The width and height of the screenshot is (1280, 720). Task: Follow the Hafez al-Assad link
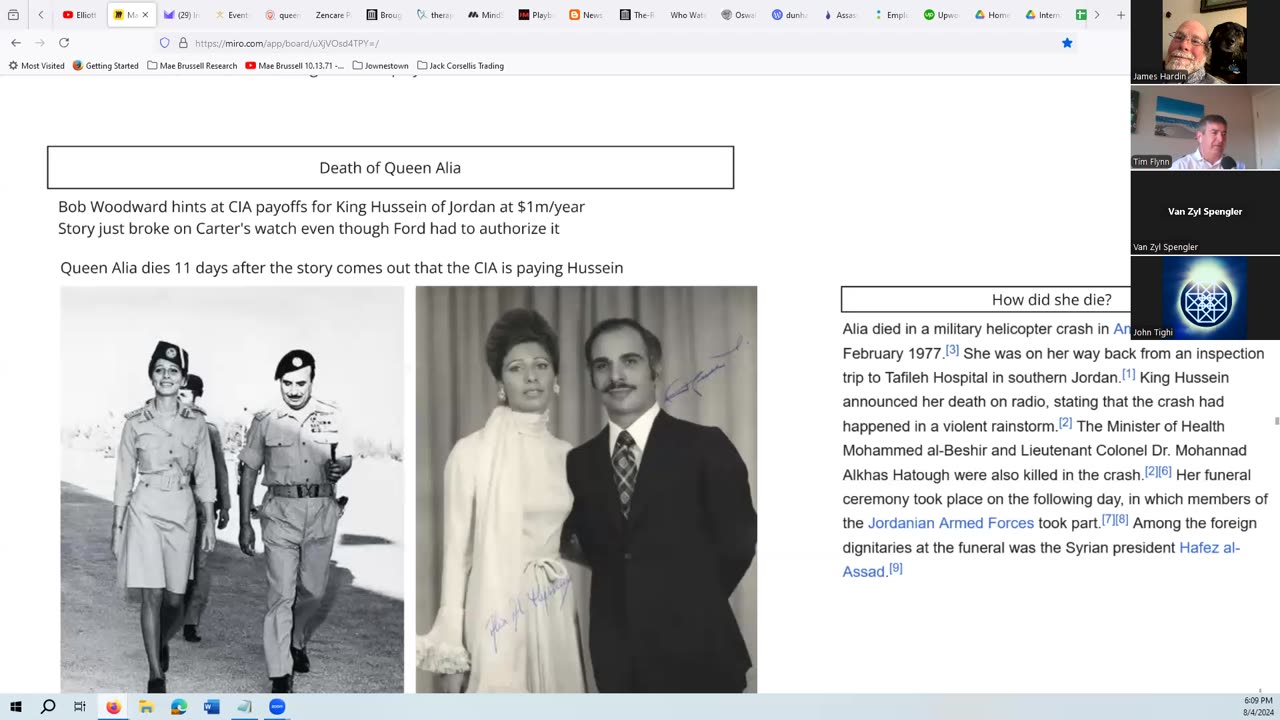click(x=1041, y=559)
